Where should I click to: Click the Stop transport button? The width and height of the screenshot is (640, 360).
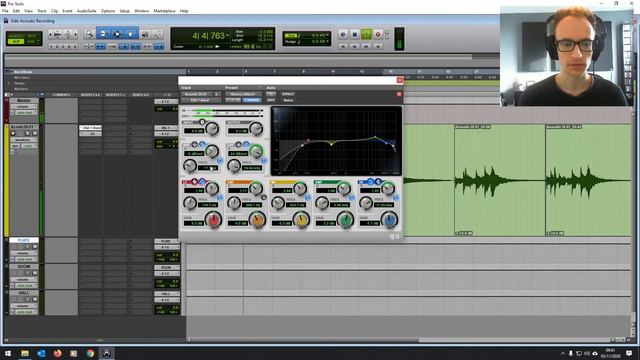point(355,35)
